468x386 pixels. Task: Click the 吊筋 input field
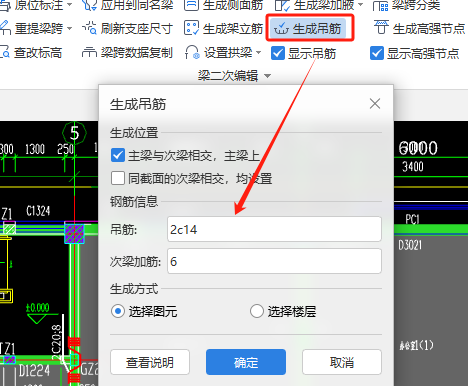coord(274,229)
